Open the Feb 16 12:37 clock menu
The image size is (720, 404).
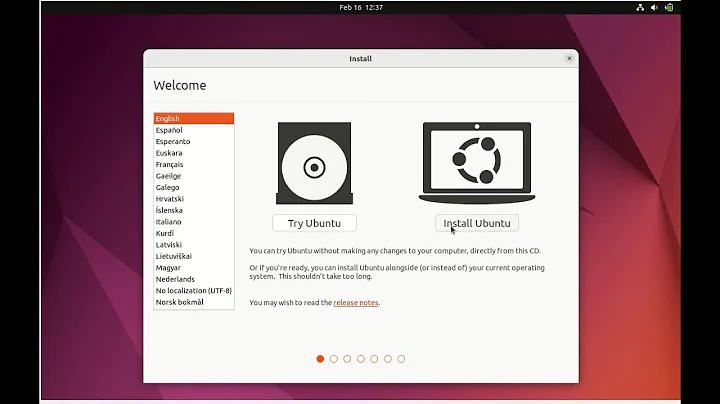pos(361,7)
